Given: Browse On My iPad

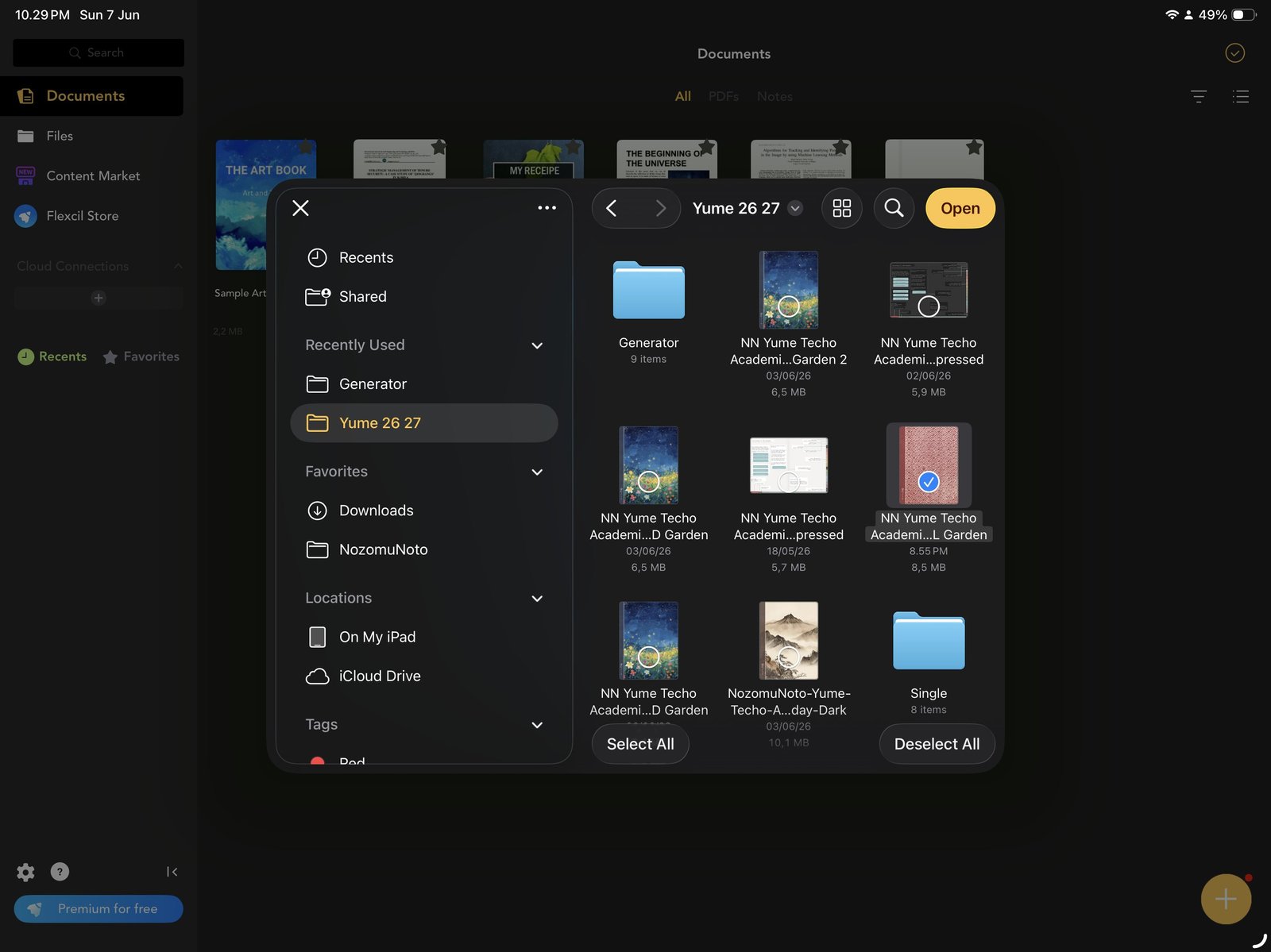Looking at the screenshot, I should [424, 637].
